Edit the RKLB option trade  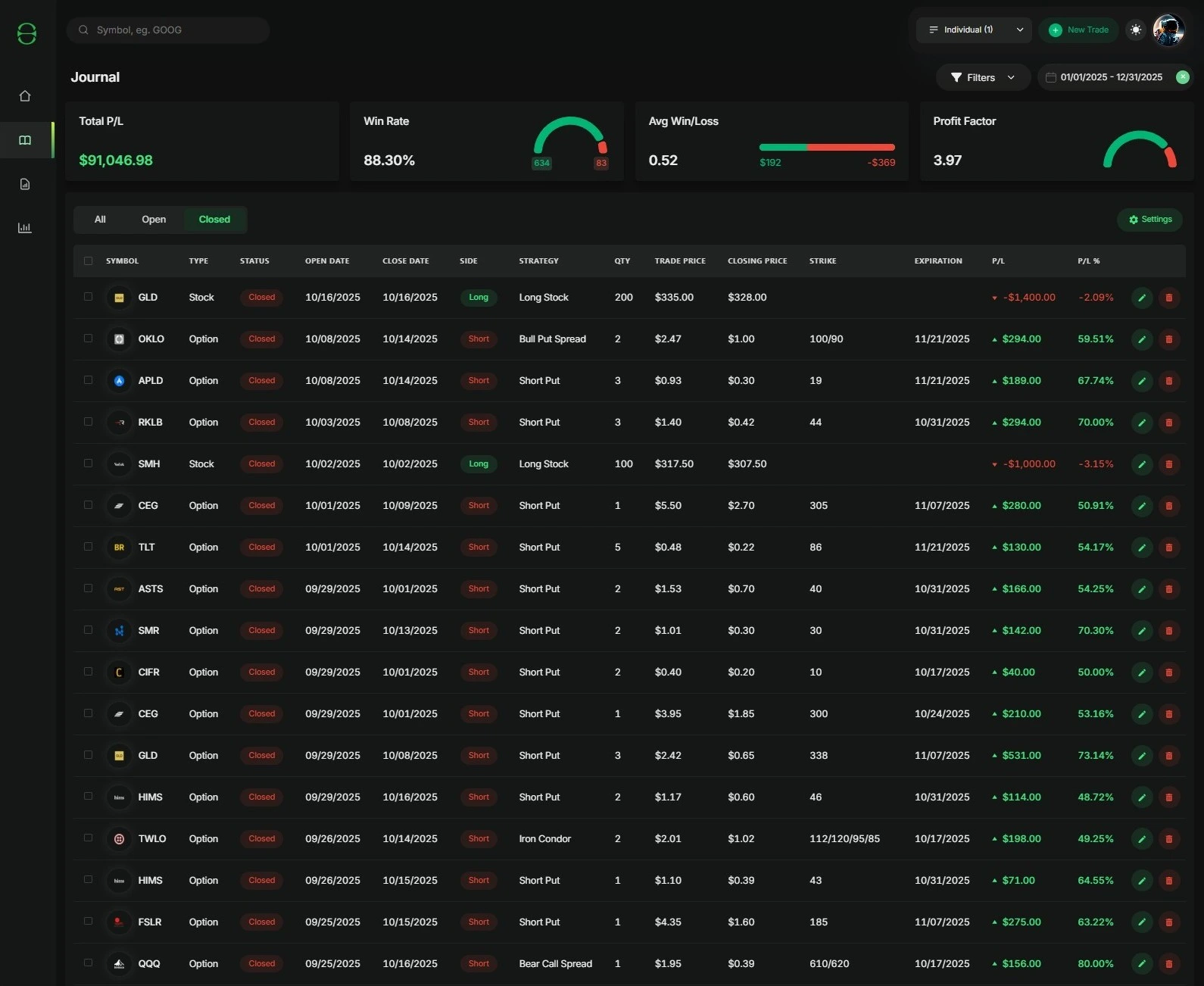click(1142, 423)
